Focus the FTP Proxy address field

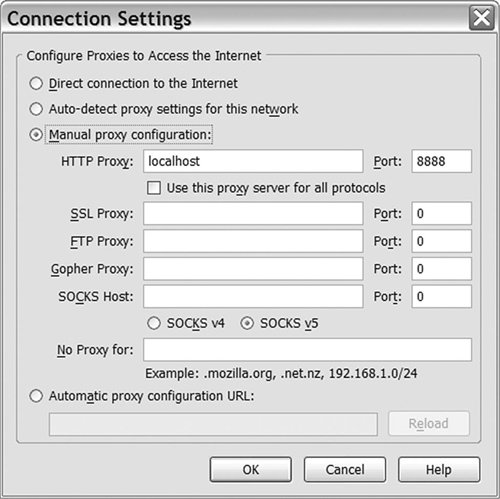253,241
